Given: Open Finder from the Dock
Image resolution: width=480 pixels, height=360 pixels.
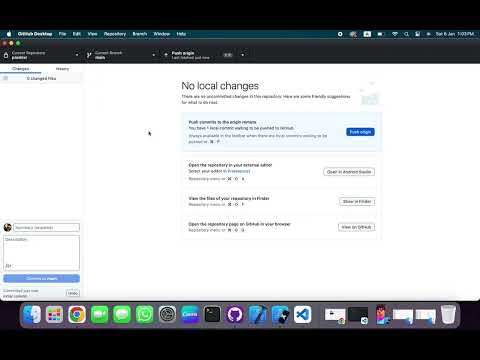Looking at the screenshot, I should tap(32, 314).
